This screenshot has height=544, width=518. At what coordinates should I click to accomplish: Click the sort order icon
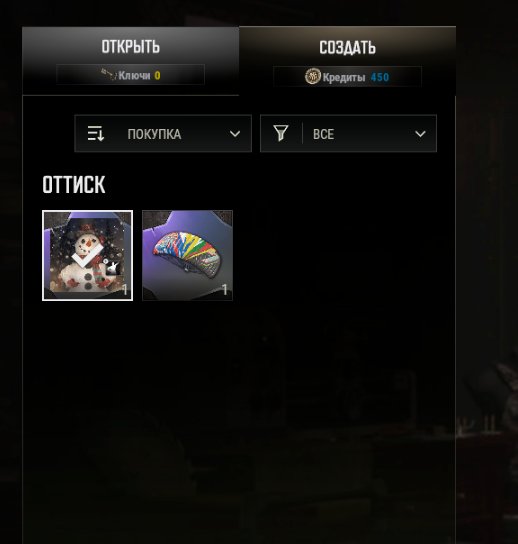[95, 134]
